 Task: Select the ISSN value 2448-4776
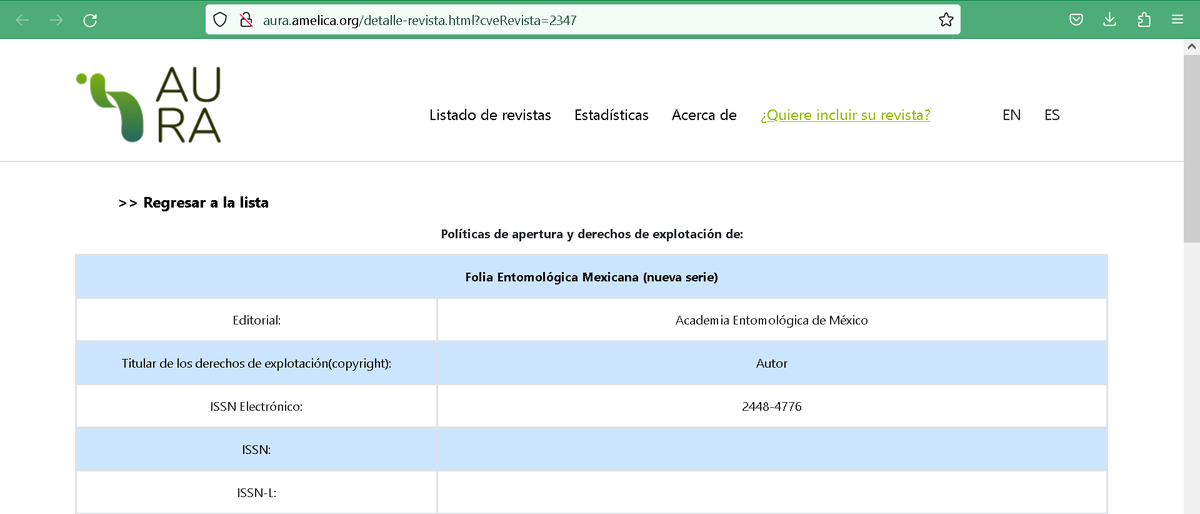pos(772,407)
